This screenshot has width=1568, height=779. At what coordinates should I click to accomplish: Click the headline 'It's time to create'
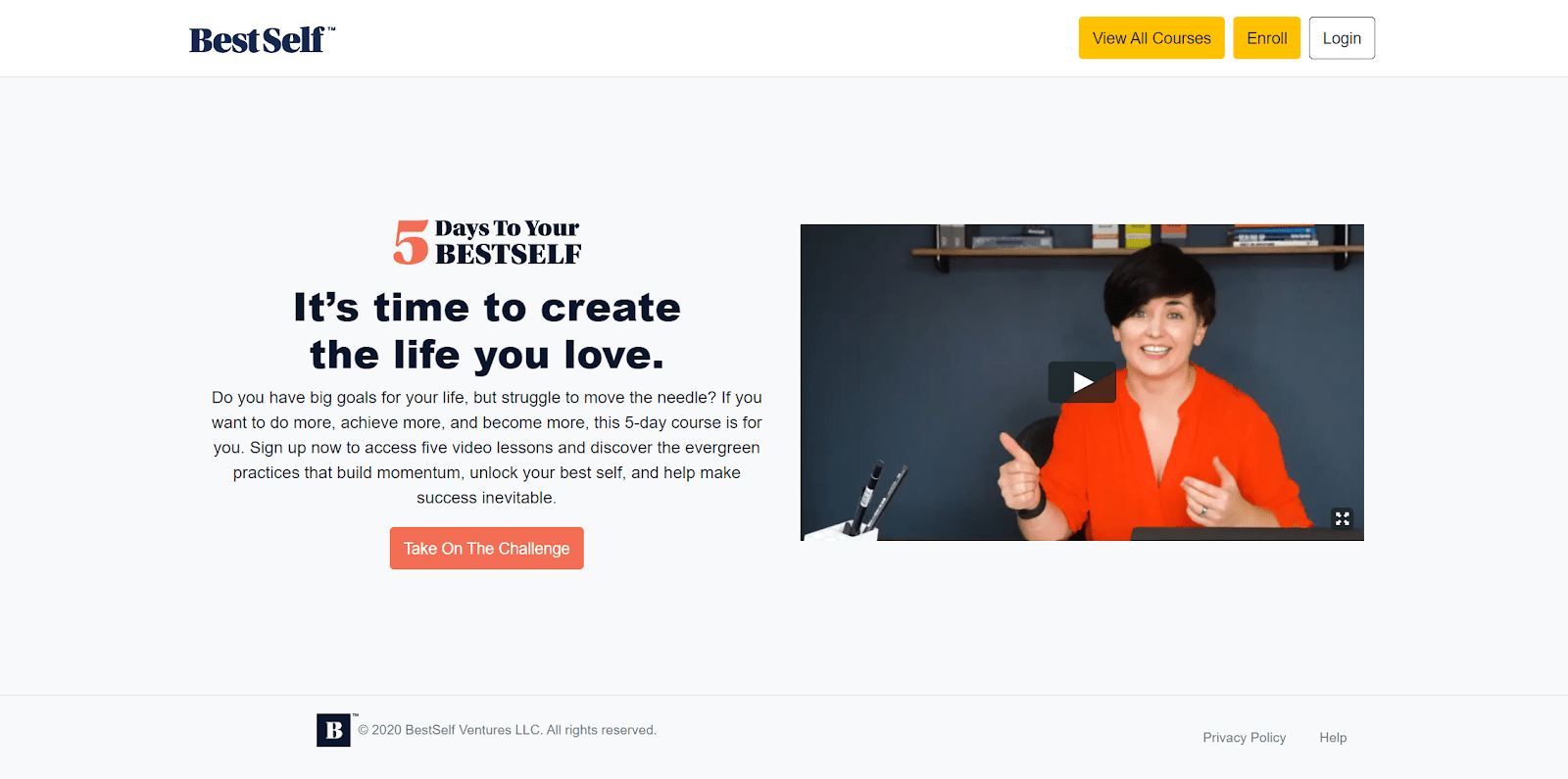coord(487,308)
